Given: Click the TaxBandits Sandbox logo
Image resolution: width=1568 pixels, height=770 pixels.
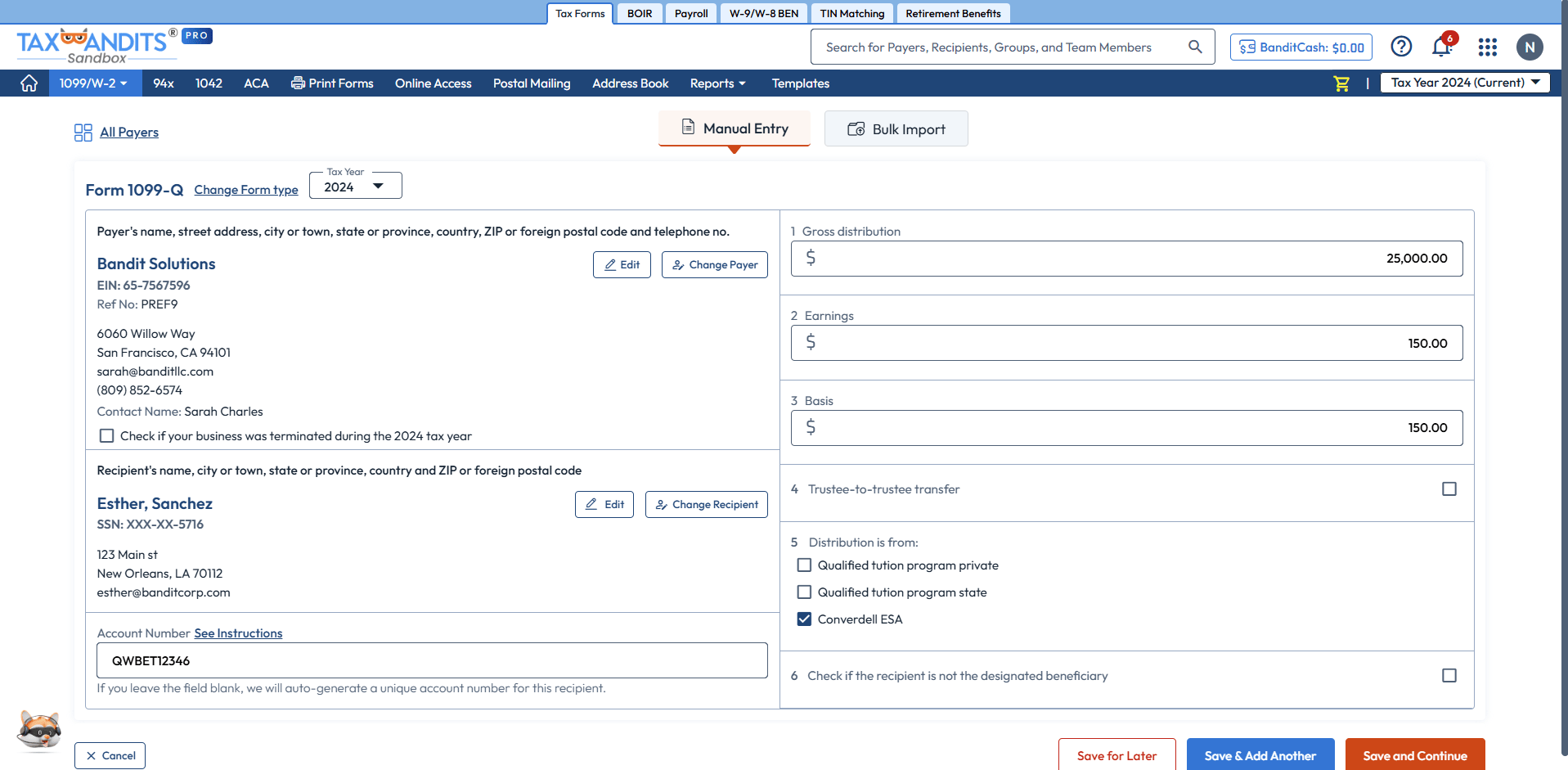Looking at the screenshot, I should 97,47.
